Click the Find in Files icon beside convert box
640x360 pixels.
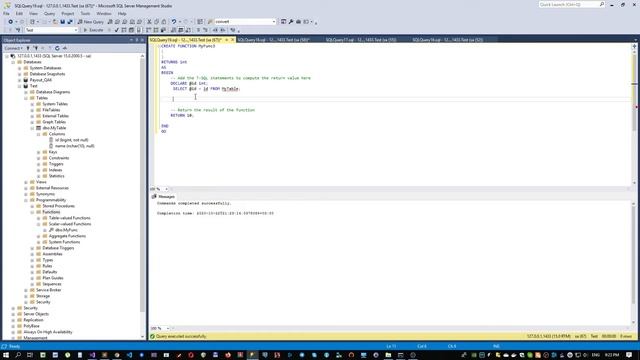211,22
